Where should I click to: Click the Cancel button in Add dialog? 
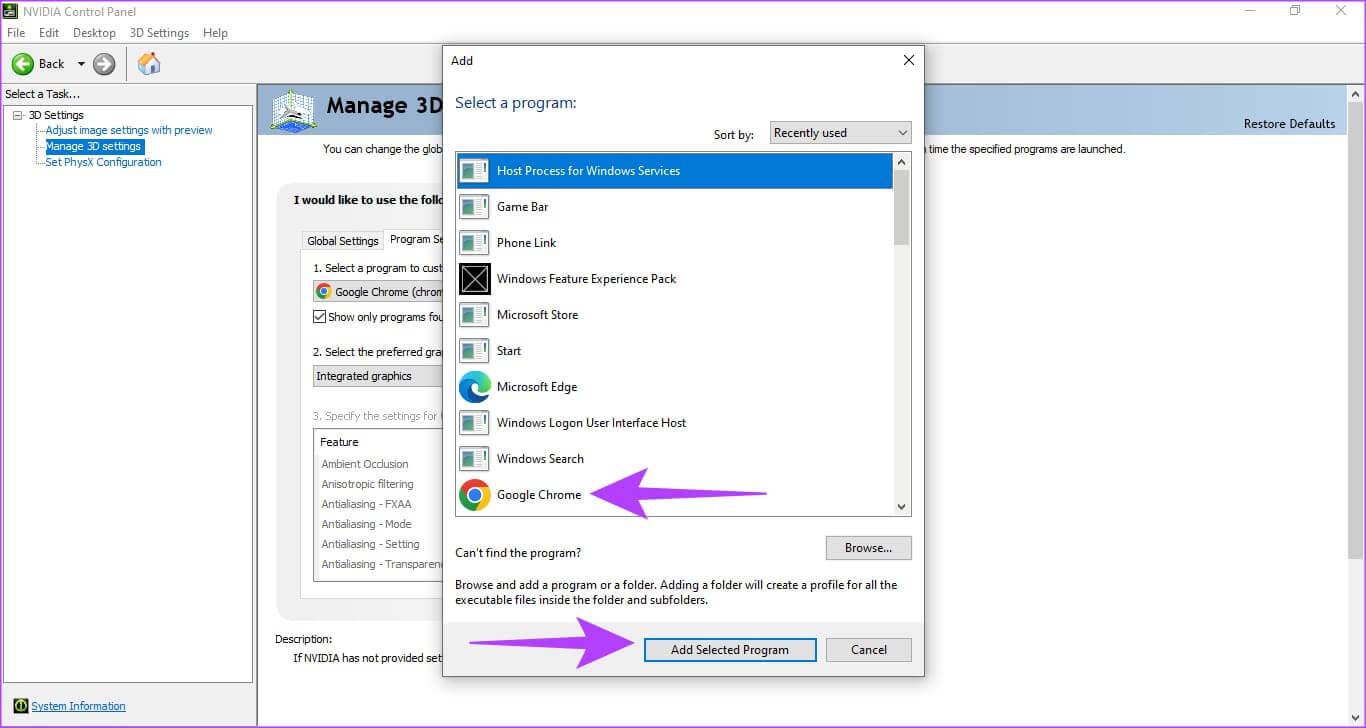coord(869,650)
